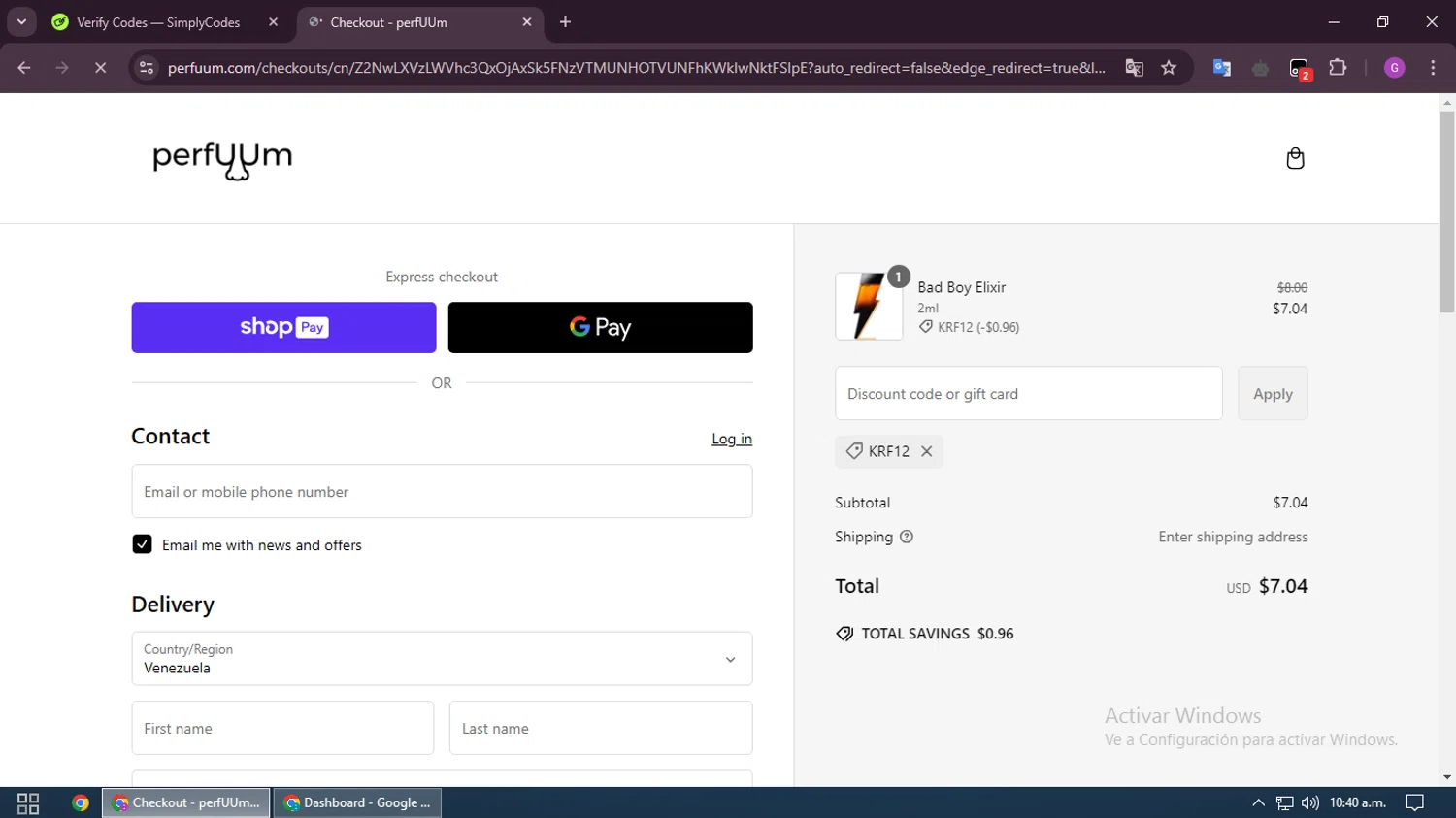Pay with Shop Pay button
Screen dimensions: 1456x818
click(283, 327)
